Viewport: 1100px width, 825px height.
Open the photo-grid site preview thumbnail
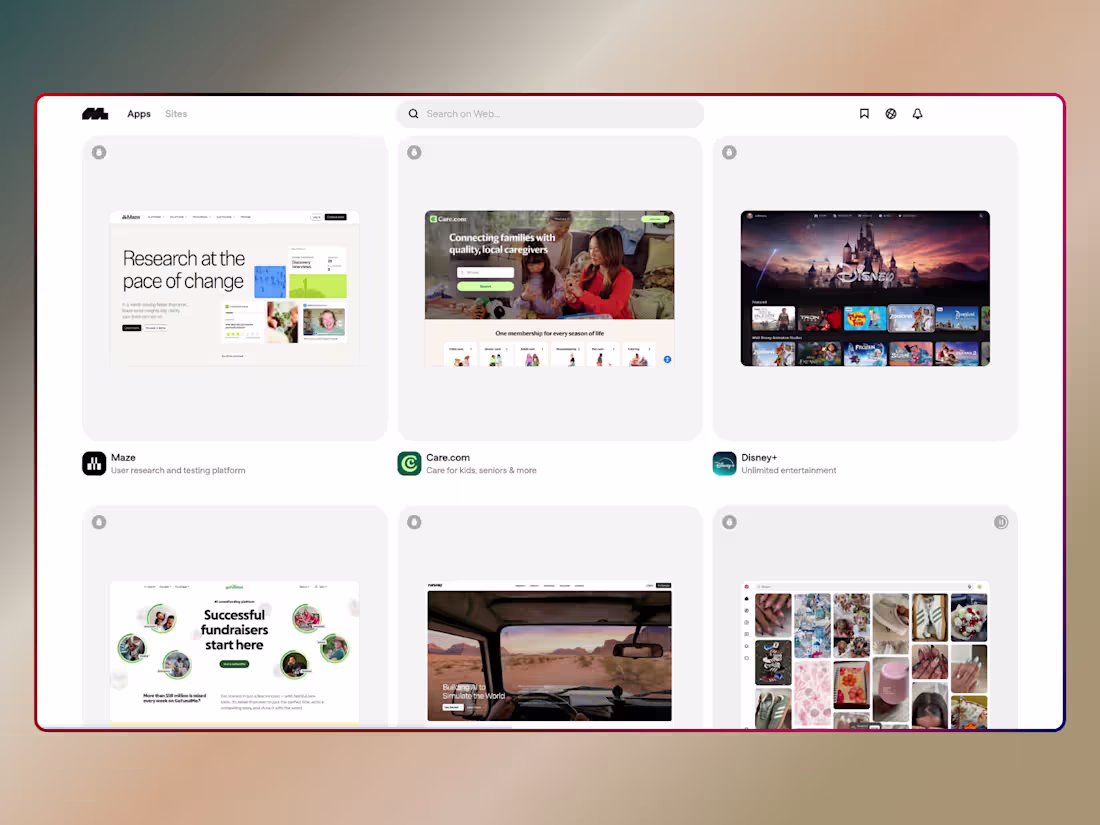pyautogui.click(x=865, y=655)
